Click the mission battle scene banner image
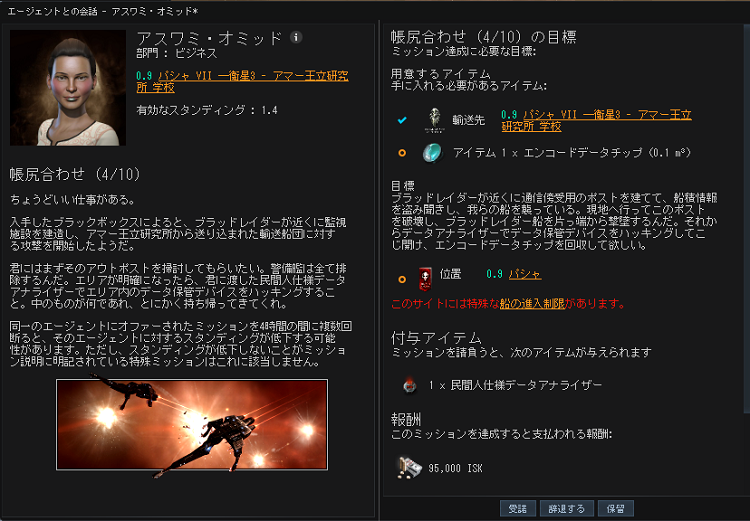The width and height of the screenshot is (750, 521). click(192, 425)
